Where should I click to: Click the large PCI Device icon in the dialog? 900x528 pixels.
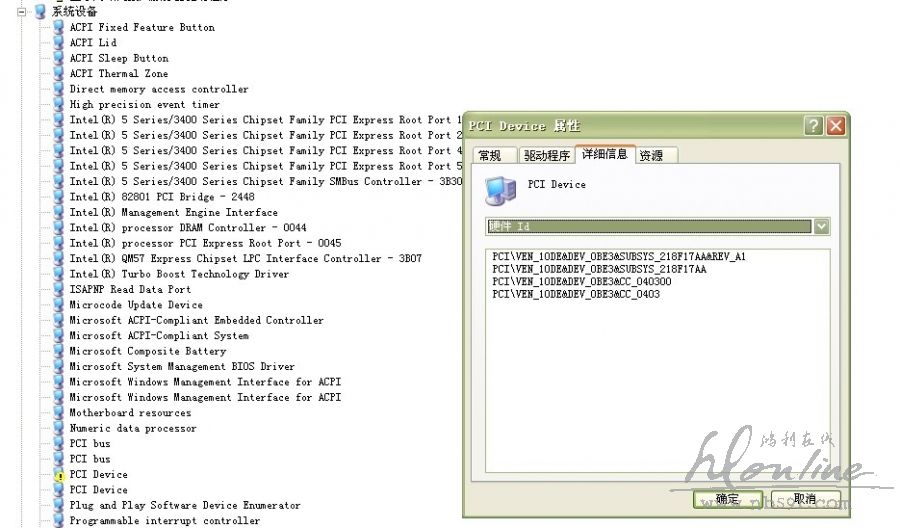point(500,190)
